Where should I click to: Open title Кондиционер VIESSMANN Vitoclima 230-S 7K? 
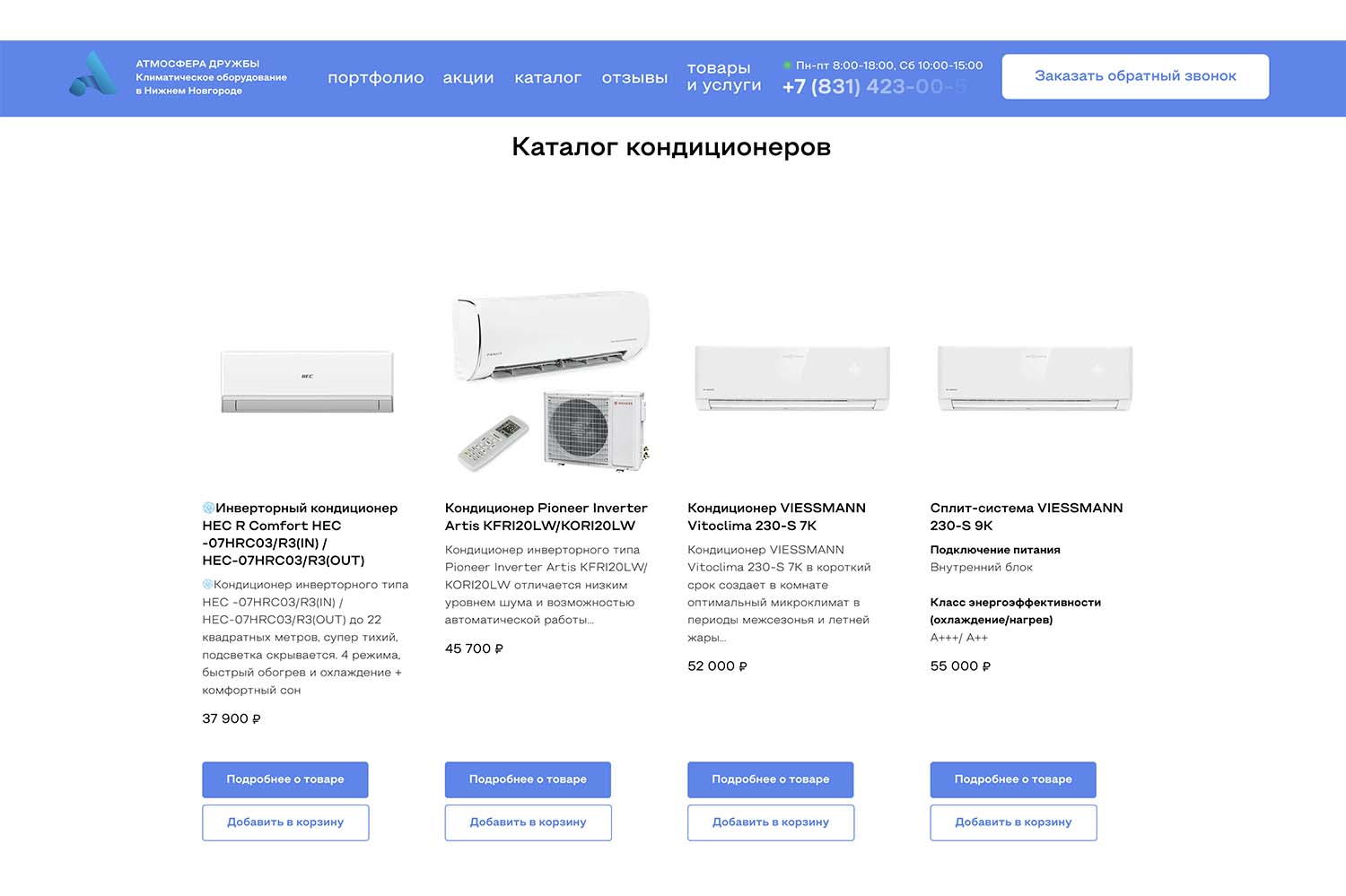[776, 517]
